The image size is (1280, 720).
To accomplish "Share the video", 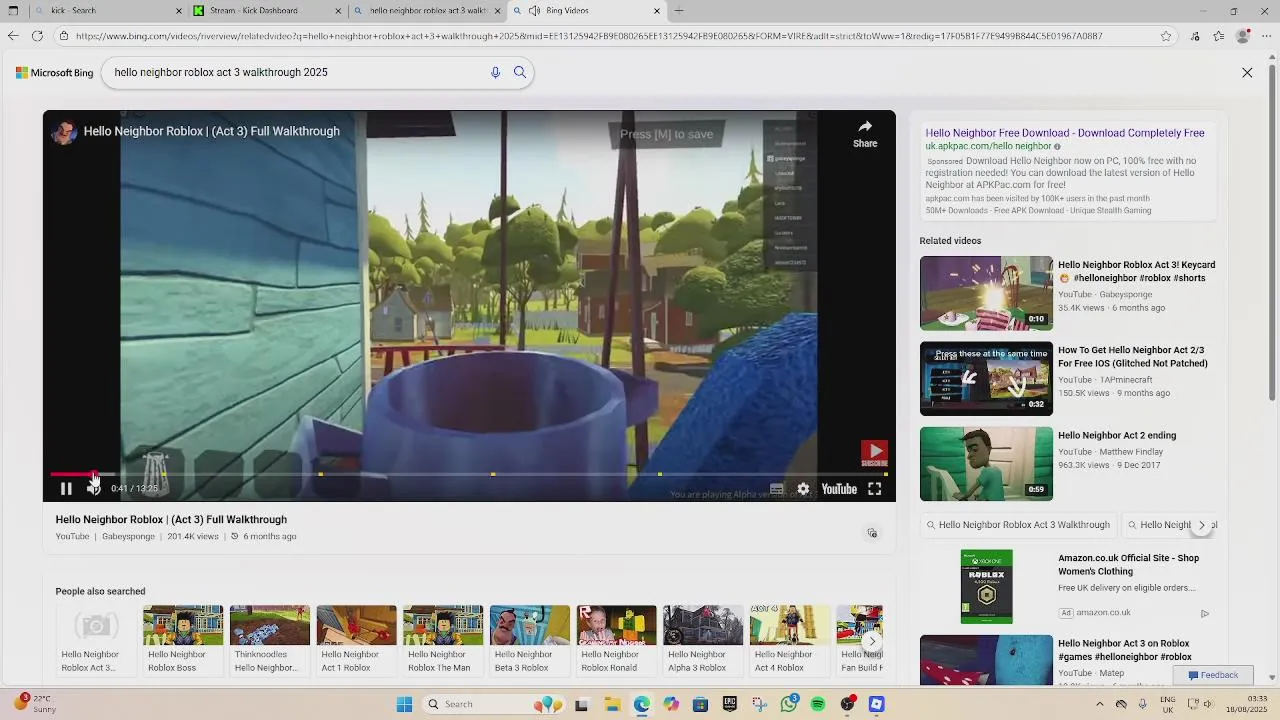I will pos(865,133).
